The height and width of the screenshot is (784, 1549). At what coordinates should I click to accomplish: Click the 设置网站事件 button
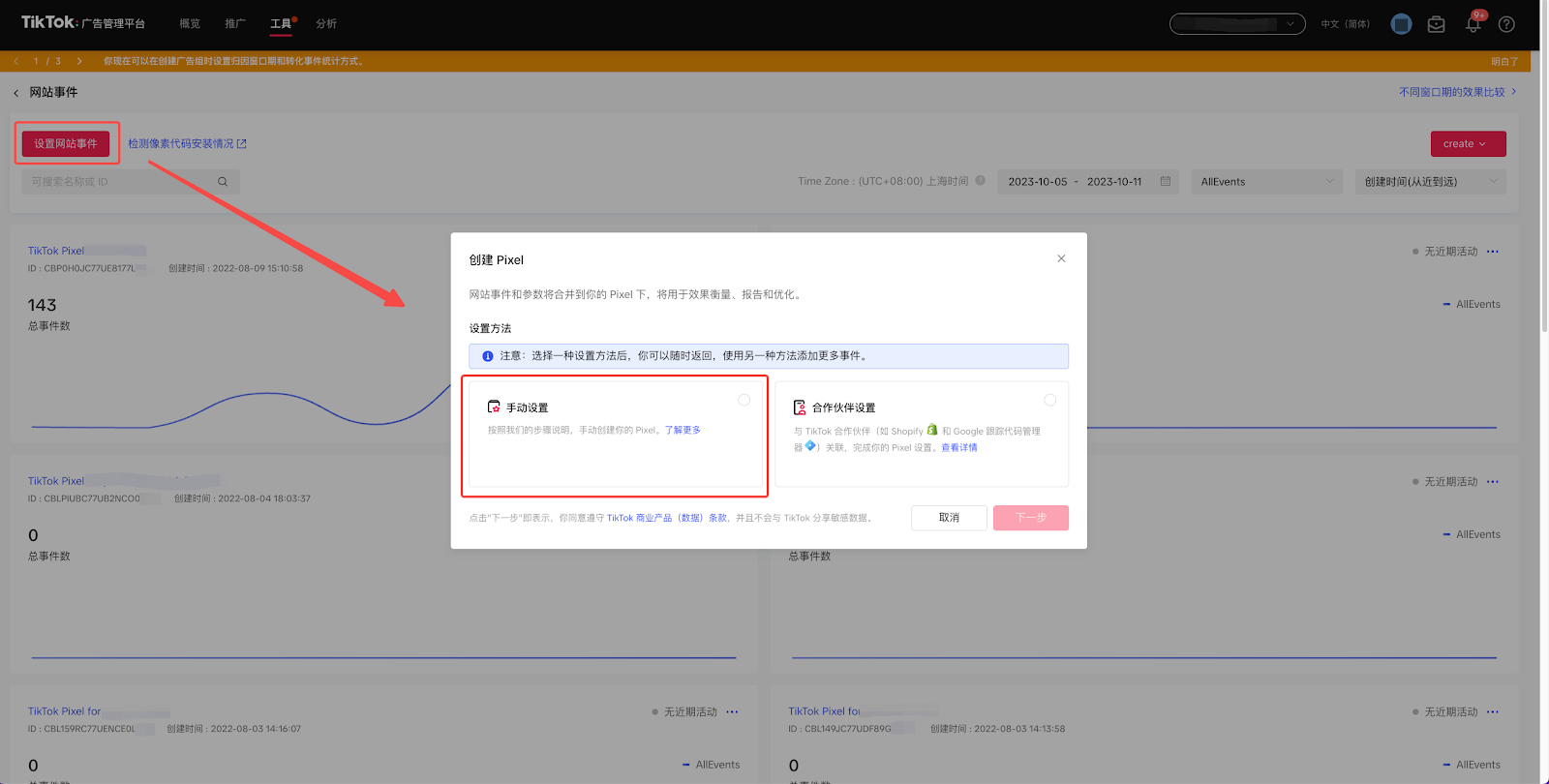66,143
